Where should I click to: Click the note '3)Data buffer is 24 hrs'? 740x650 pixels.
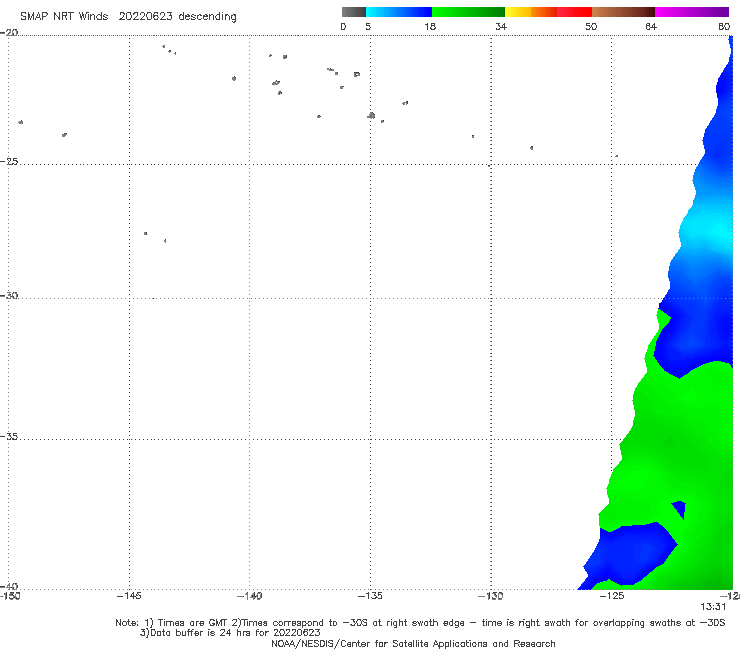230,633
